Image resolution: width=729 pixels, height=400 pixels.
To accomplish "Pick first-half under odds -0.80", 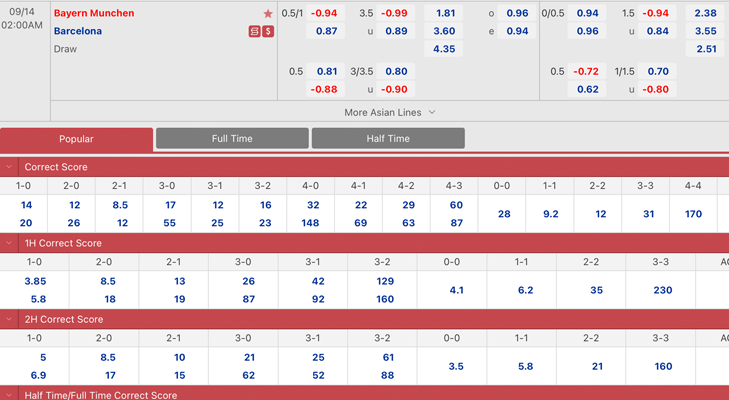I will click(x=656, y=89).
